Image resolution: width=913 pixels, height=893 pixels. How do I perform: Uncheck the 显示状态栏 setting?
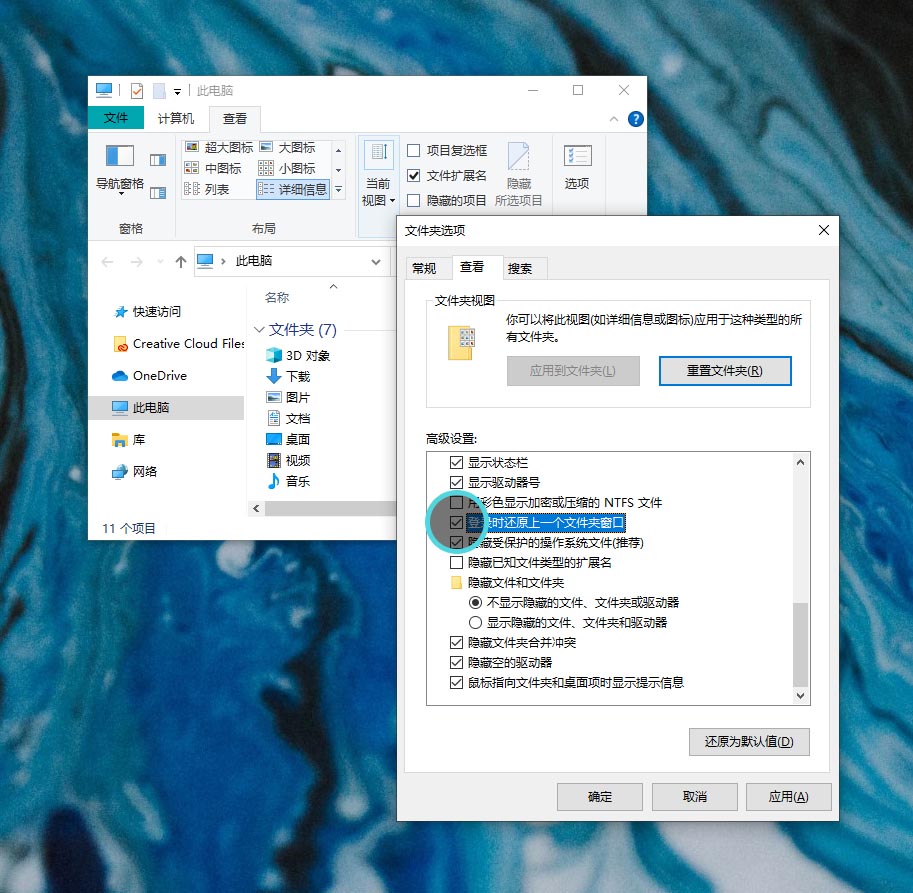[456, 462]
